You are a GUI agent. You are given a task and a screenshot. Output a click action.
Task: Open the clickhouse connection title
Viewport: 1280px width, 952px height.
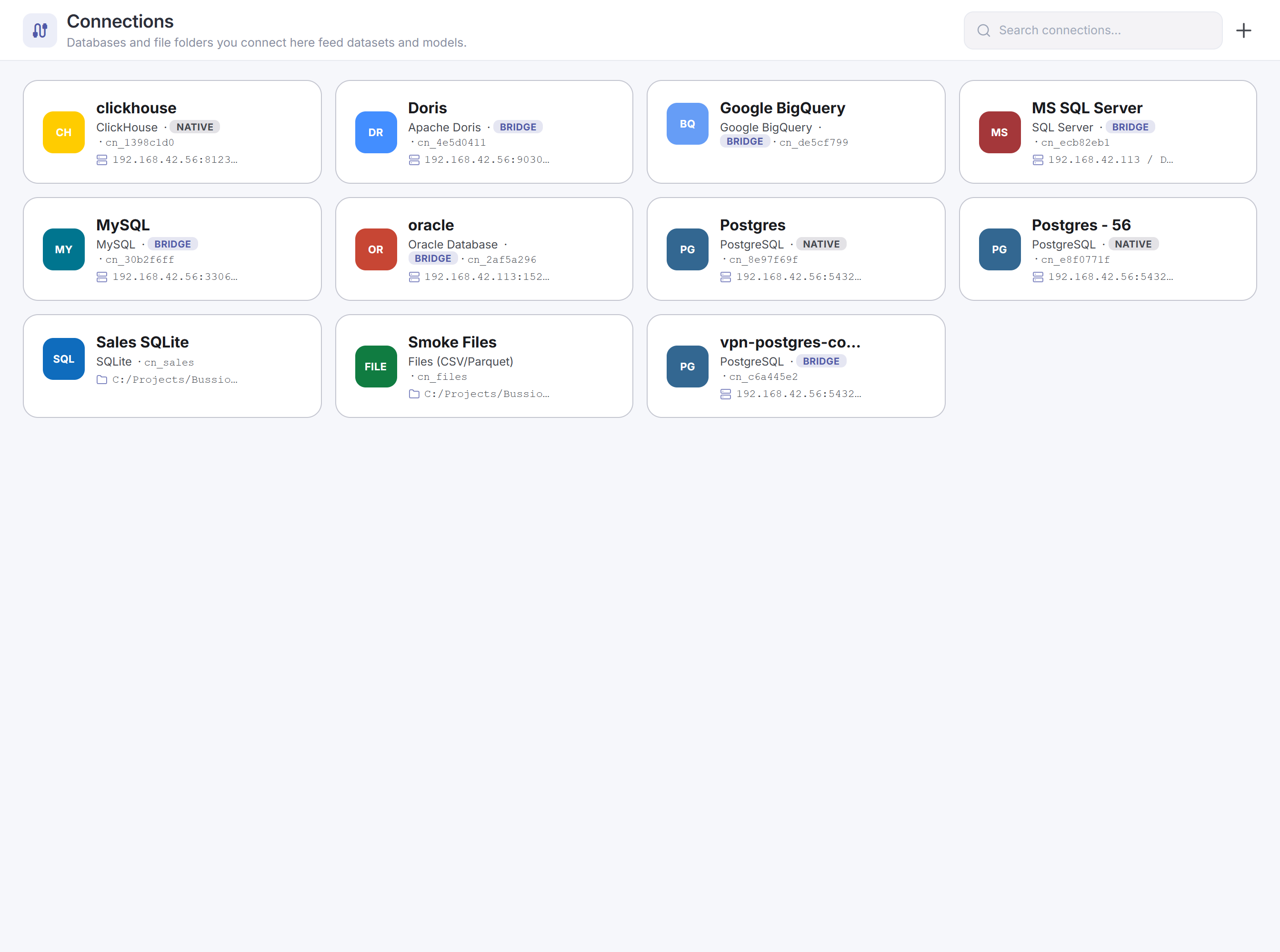(137, 108)
